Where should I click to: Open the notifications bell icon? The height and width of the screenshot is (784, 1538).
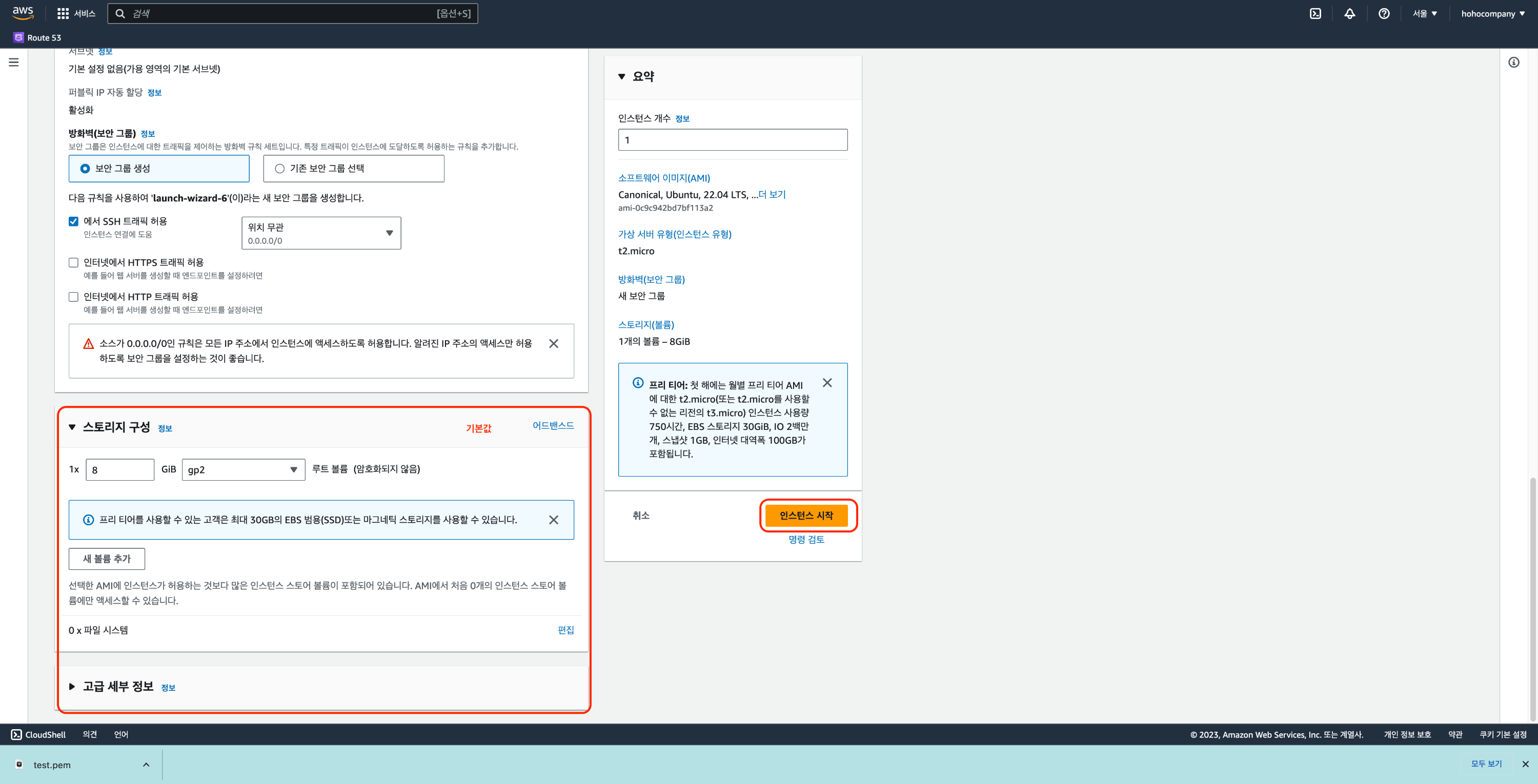[x=1349, y=14]
